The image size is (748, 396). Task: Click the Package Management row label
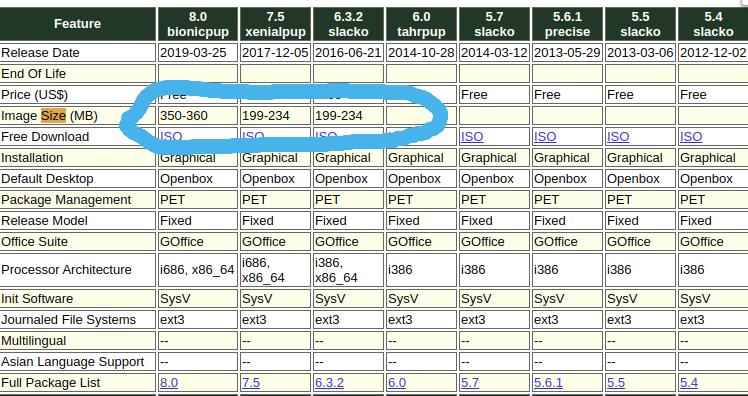click(66, 199)
